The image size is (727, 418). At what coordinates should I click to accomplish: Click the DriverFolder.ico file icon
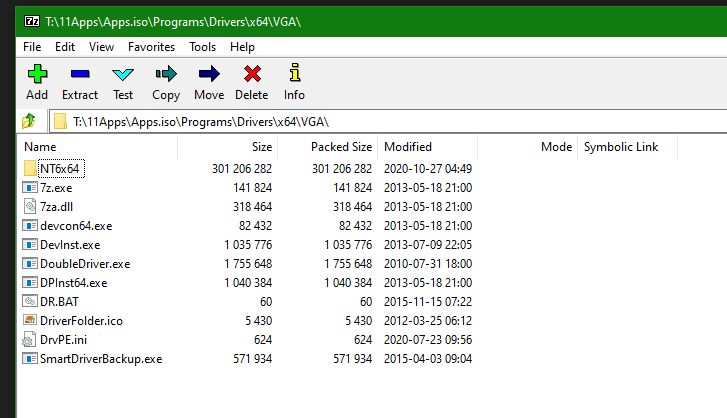30,320
